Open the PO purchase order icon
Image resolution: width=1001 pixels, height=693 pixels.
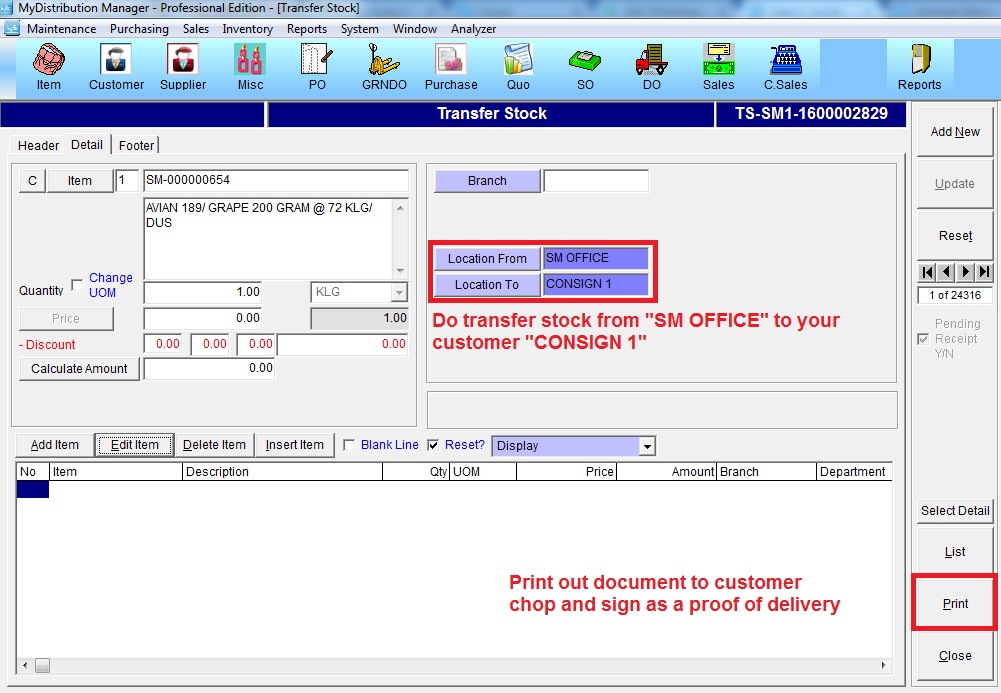[x=317, y=67]
